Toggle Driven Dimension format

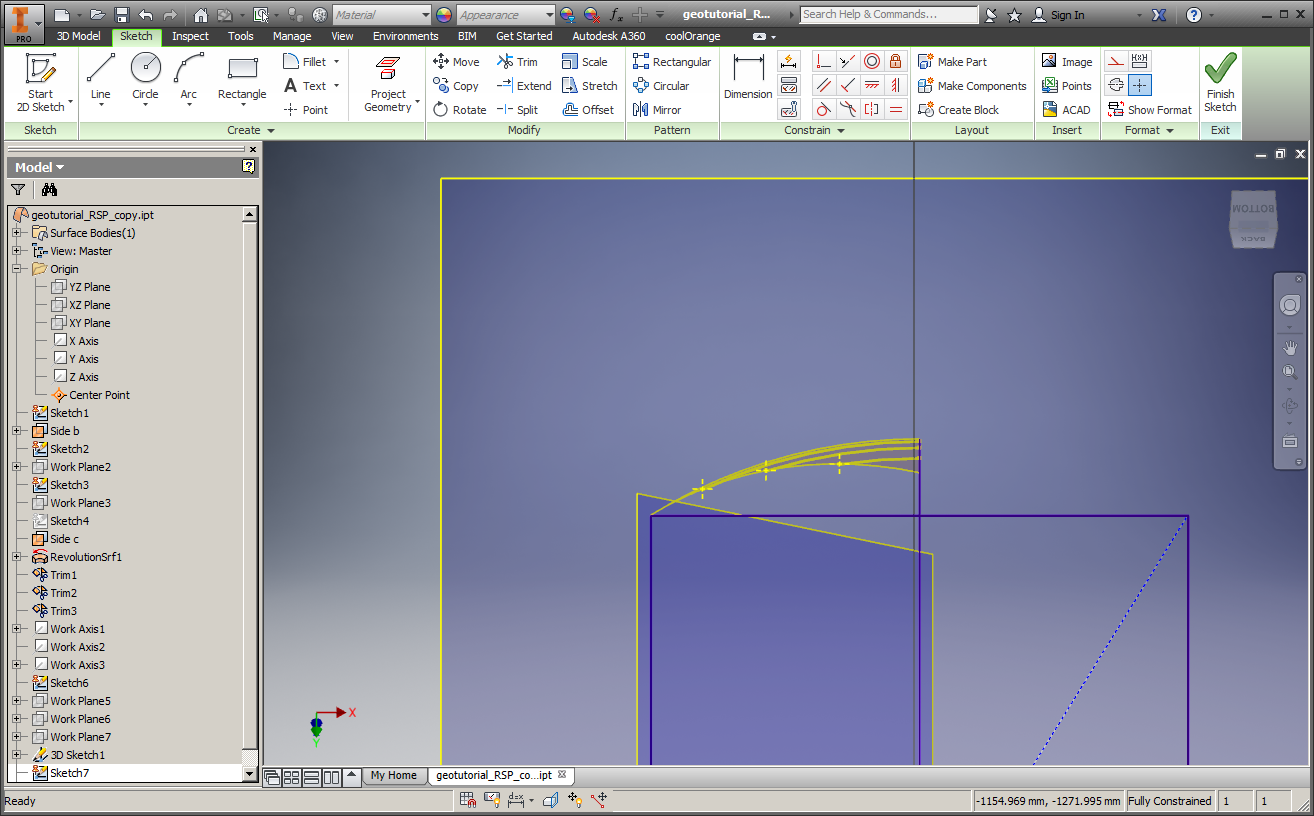(x=1139, y=61)
